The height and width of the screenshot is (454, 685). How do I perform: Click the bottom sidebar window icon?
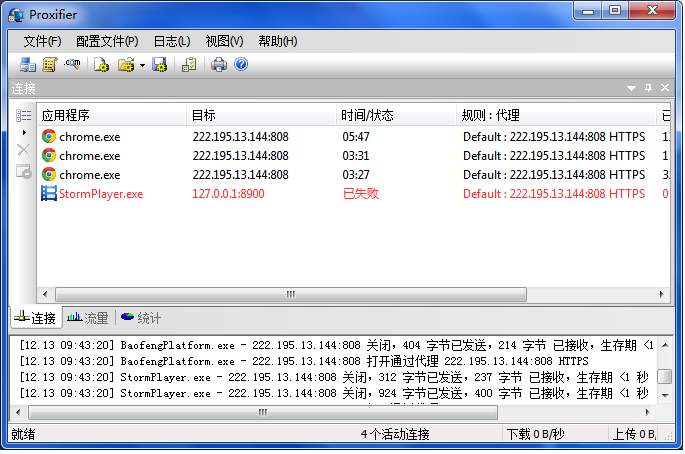coord(24,171)
